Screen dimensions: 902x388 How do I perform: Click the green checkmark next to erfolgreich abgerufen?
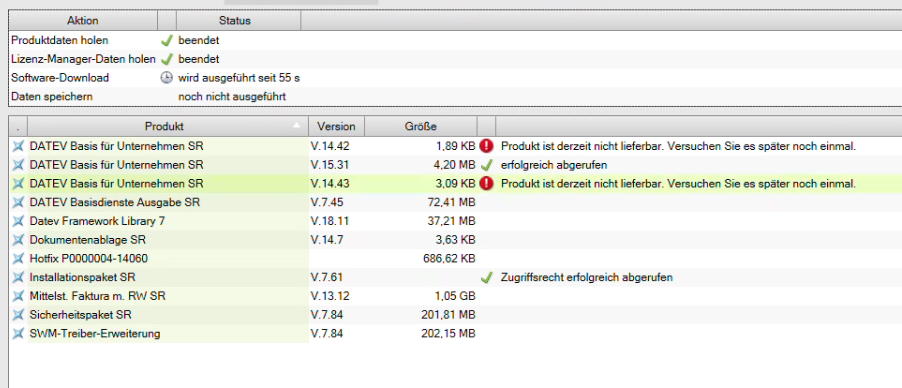(x=487, y=165)
